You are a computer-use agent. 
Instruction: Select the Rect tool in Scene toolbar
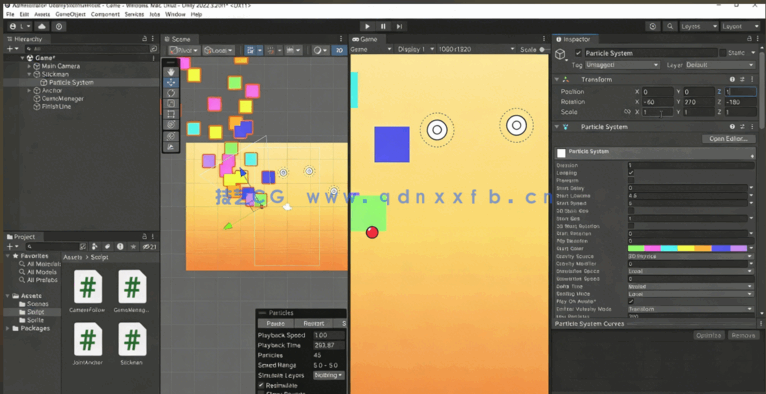tap(170, 114)
